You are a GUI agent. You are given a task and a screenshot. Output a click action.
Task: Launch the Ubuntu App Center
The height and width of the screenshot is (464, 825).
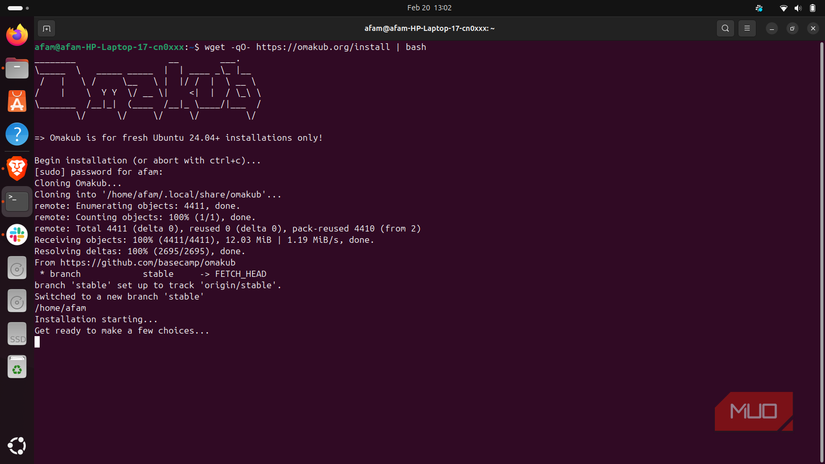tap(17, 102)
